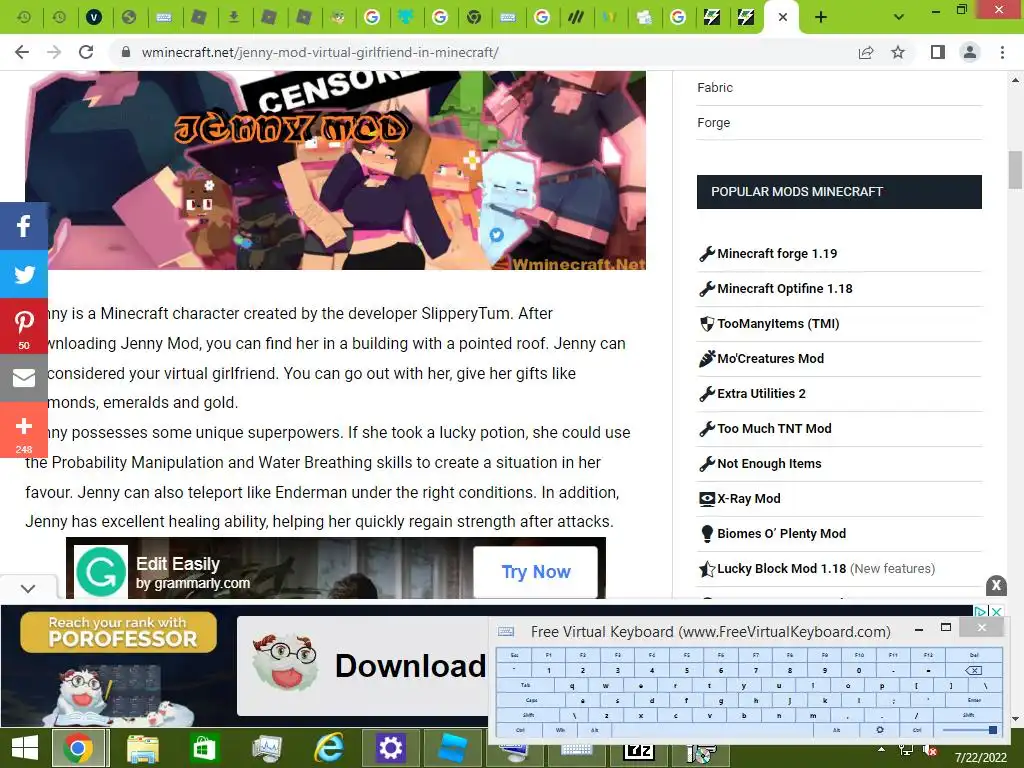Reload the wminecraft.net page
The image size is (1024, 768).
pyautogui.click(x=86, y=52)
